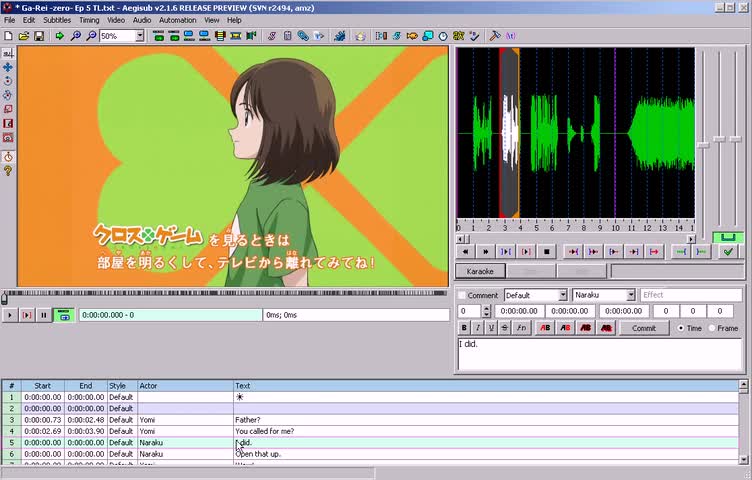Save subtitles with the floppy disk icon

pyautogui.click(x=39, y=36)
